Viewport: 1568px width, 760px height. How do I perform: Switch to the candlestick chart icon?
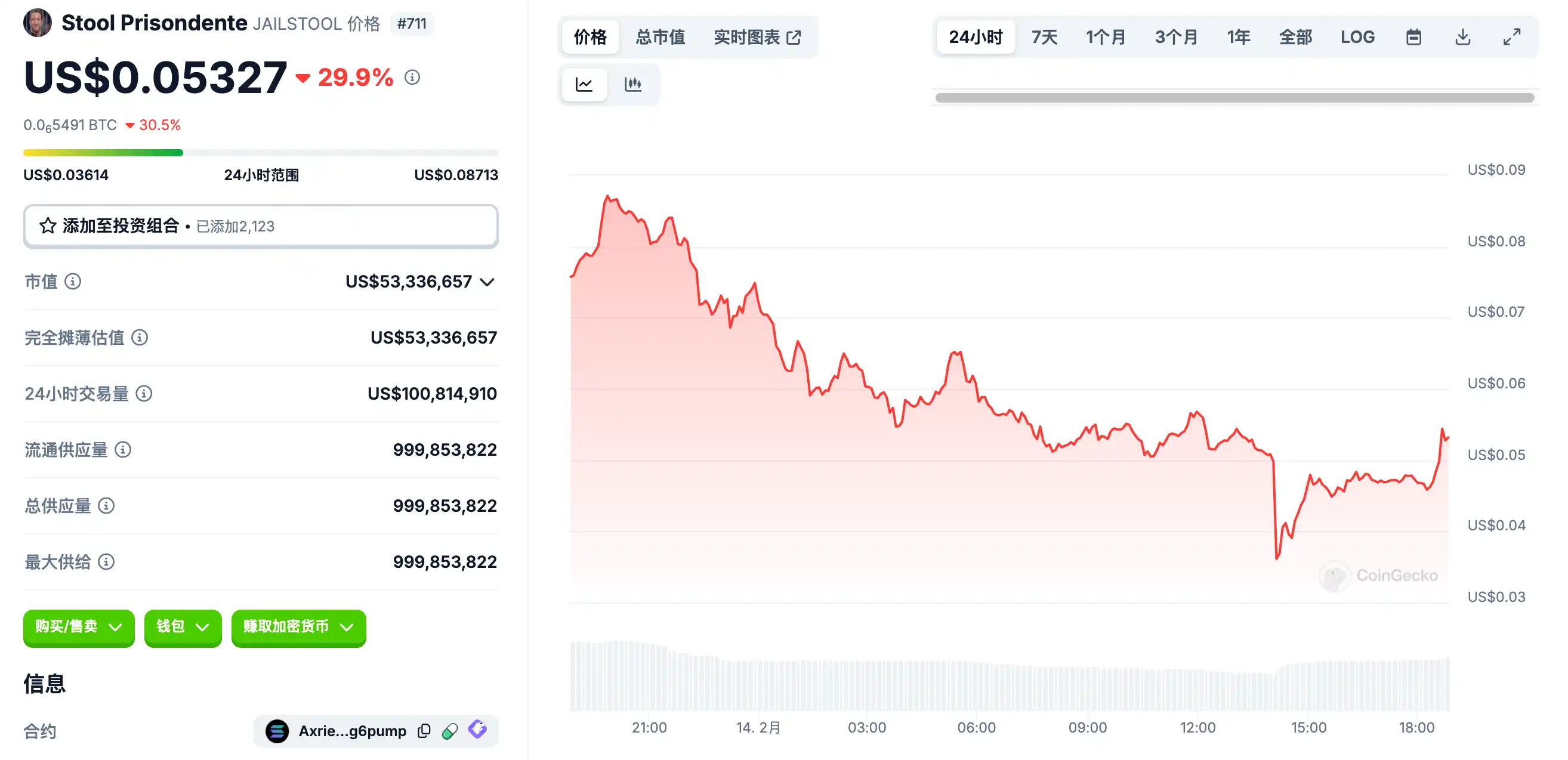click(x=633, y=84)
